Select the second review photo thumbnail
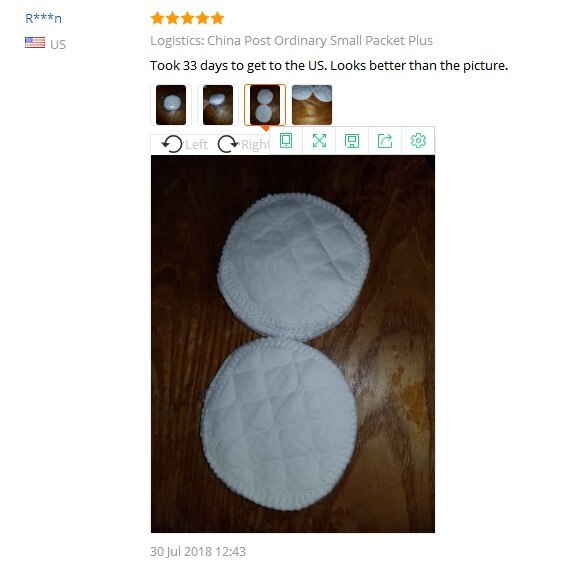 click(x=218, y=105)
